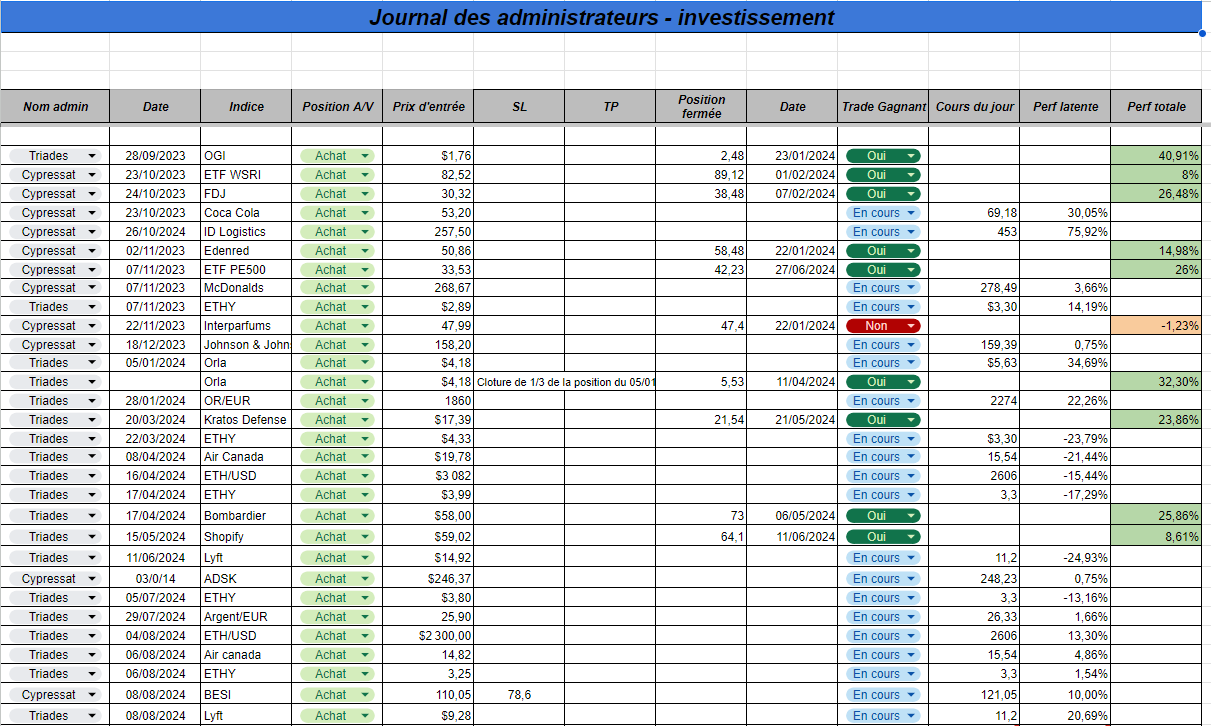The width and height of the screenshot is (1211, 726).
Task: Select the 'Shopify' cell
Action: (246, 537)
